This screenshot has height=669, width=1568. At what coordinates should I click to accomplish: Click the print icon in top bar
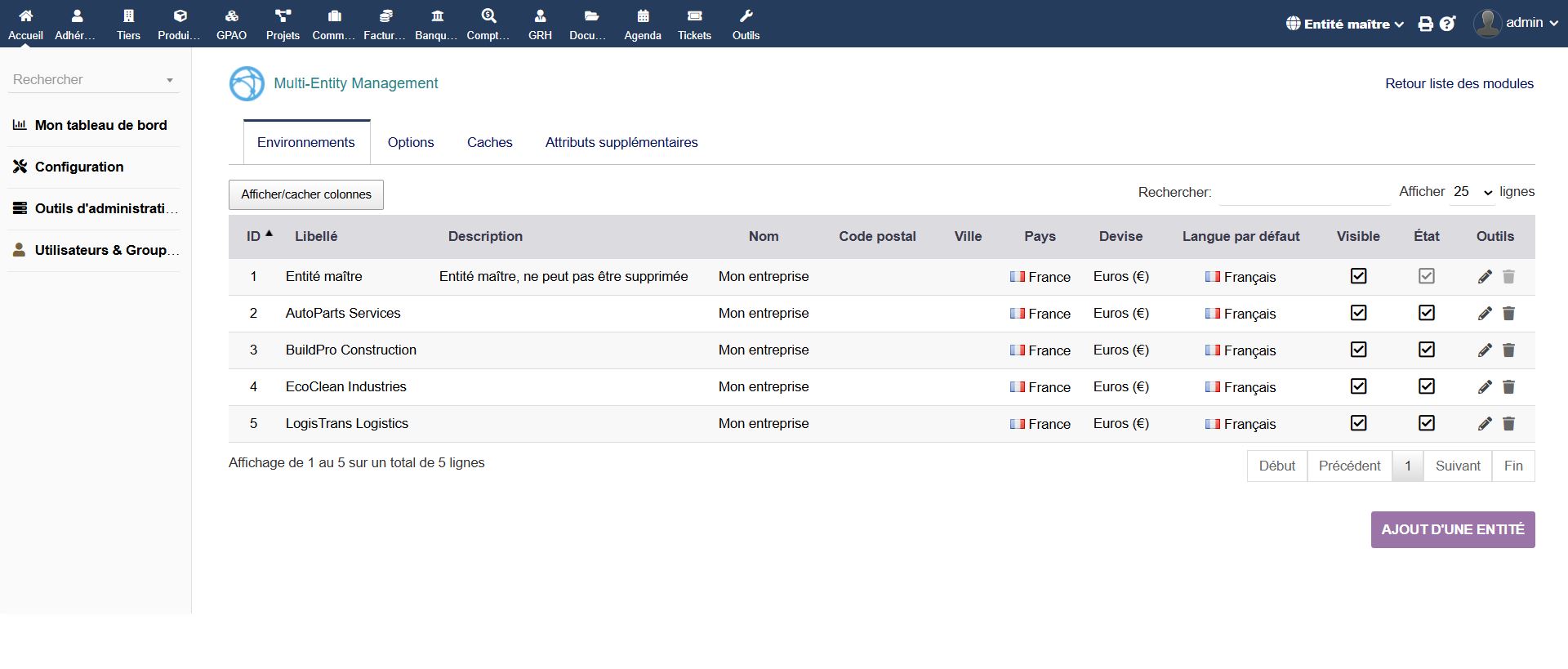[x=1425, y=24]
